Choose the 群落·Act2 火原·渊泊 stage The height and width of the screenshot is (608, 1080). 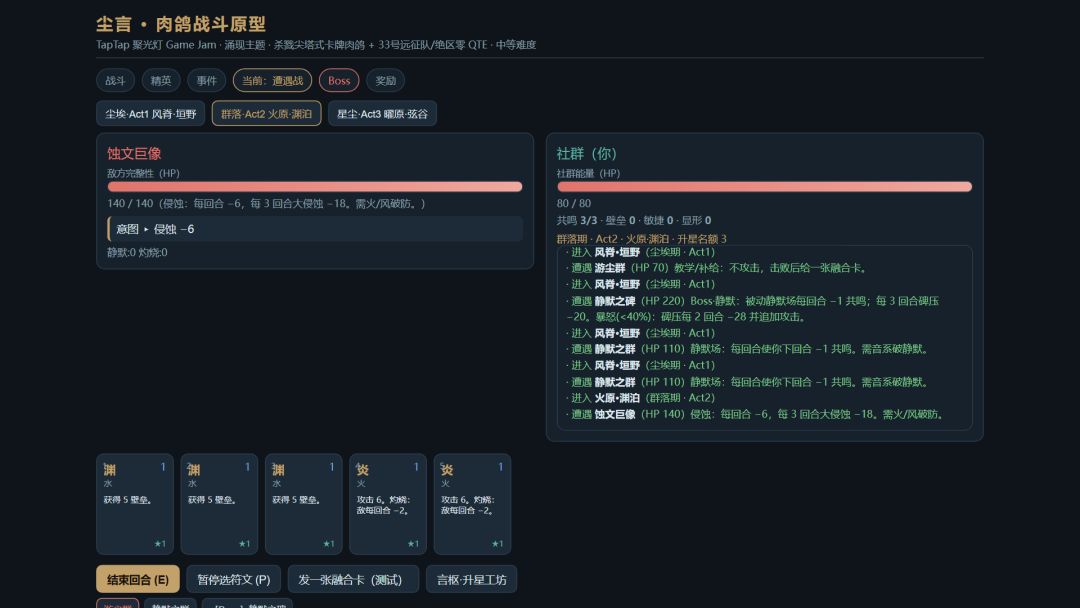pos(267,114)
